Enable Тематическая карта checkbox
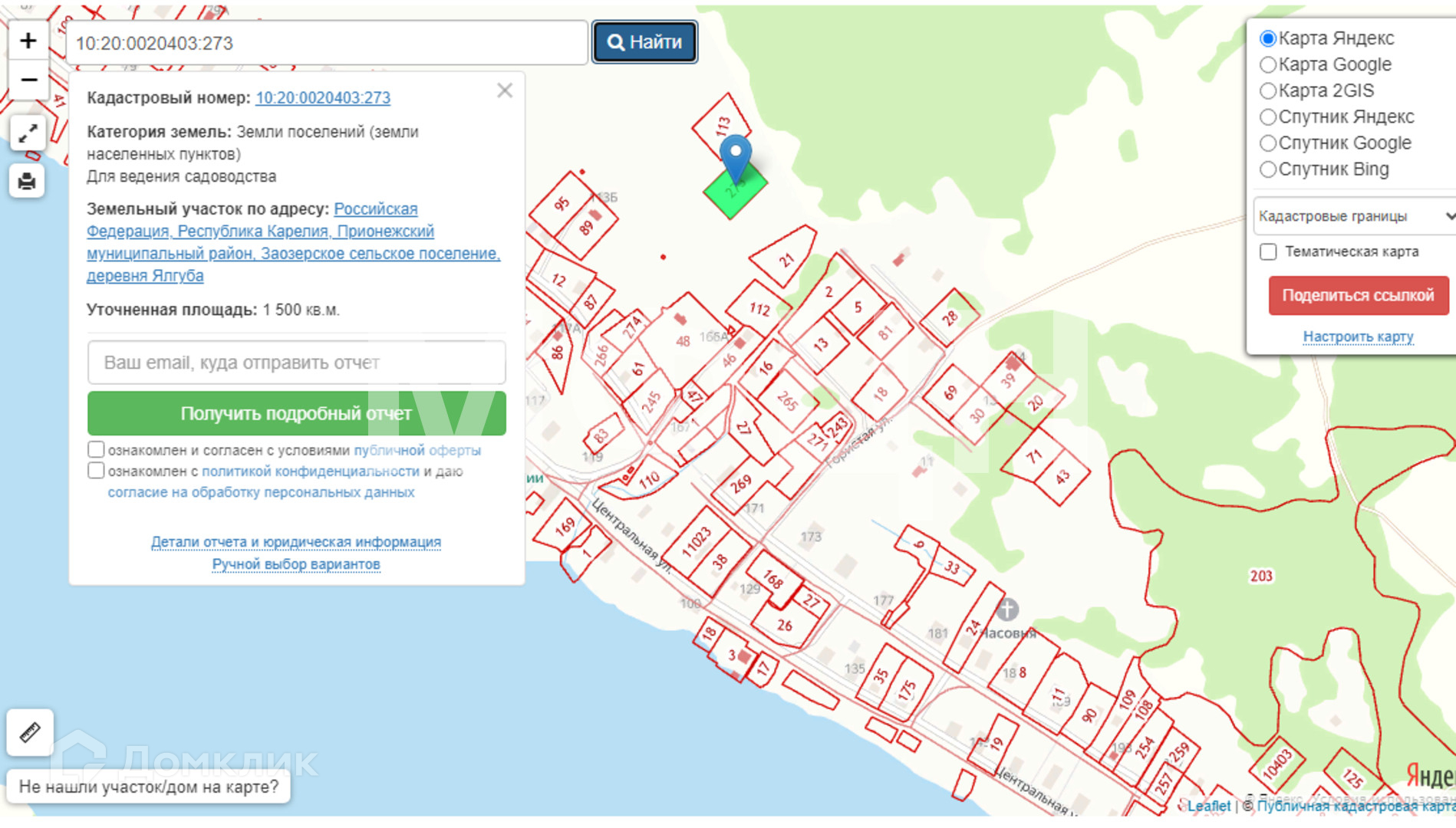 [1268, 251]
